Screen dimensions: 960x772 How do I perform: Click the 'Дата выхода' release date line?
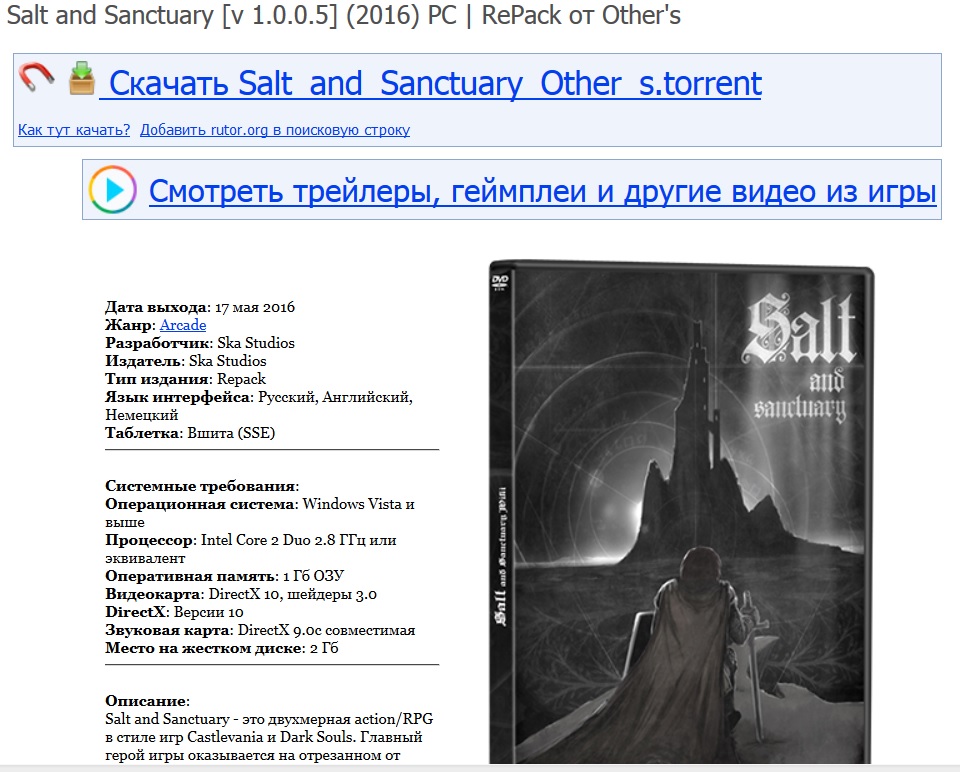coord(200,307)
